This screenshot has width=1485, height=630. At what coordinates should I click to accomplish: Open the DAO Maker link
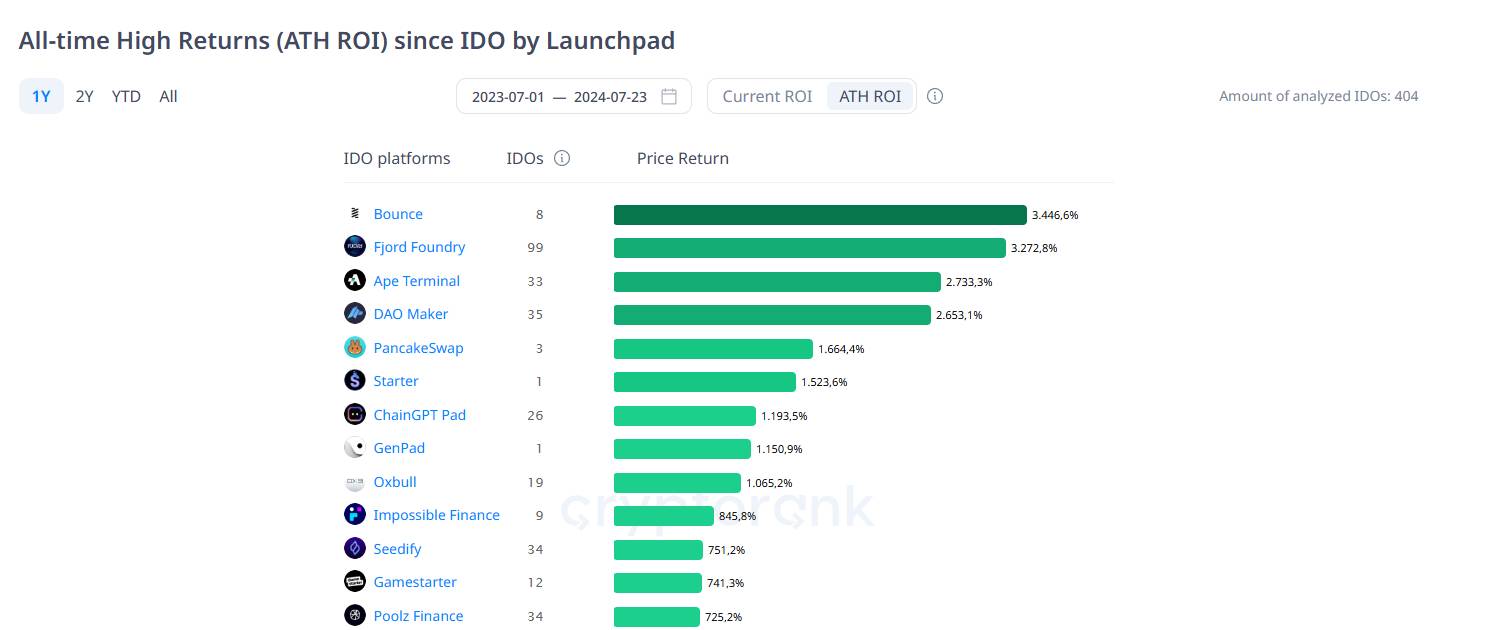pyautogui.click(x=411, y=314)
